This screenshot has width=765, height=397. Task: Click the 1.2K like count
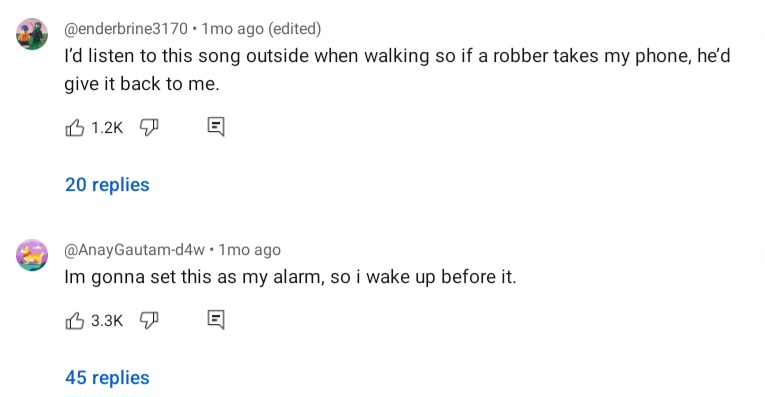click(107, 128)
